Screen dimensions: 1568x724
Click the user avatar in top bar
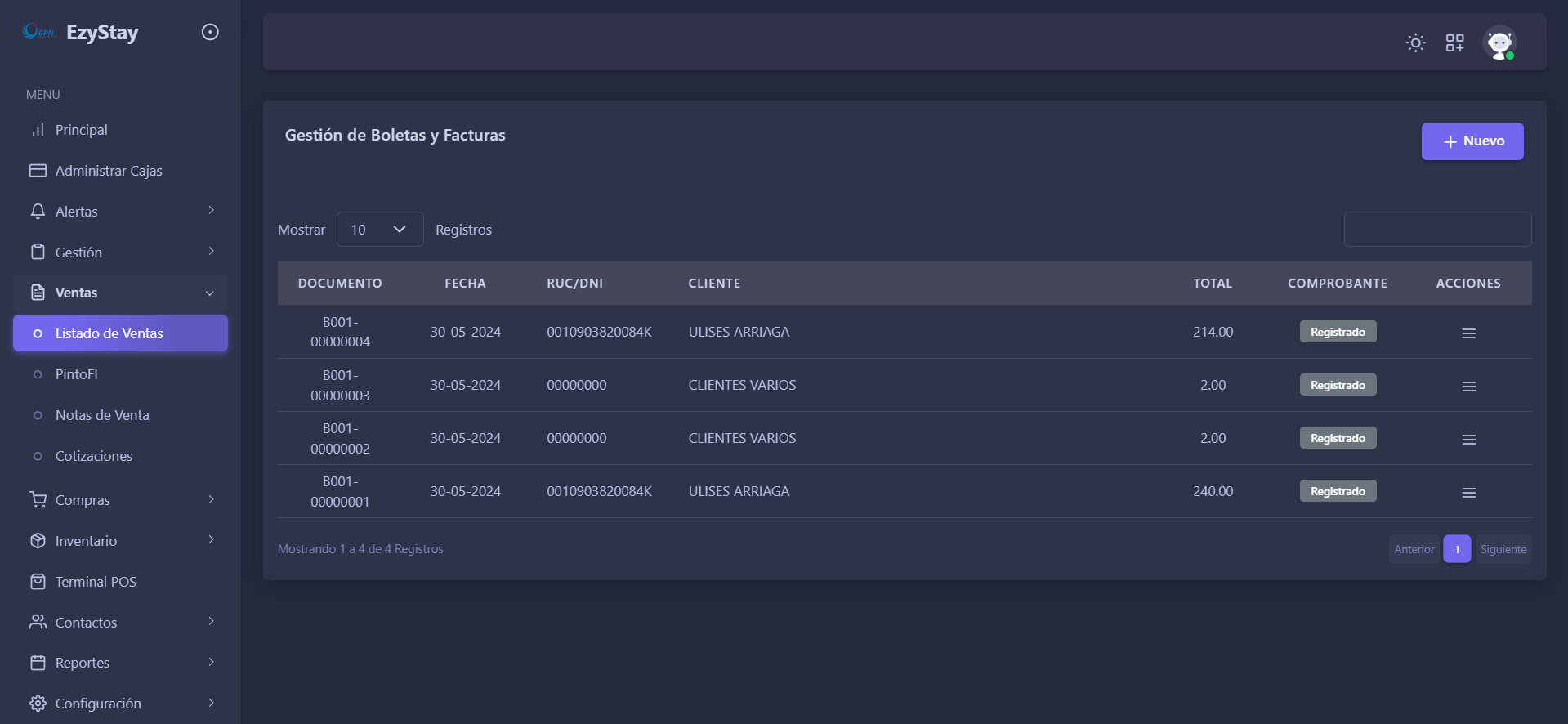[x=1499, y=42]
